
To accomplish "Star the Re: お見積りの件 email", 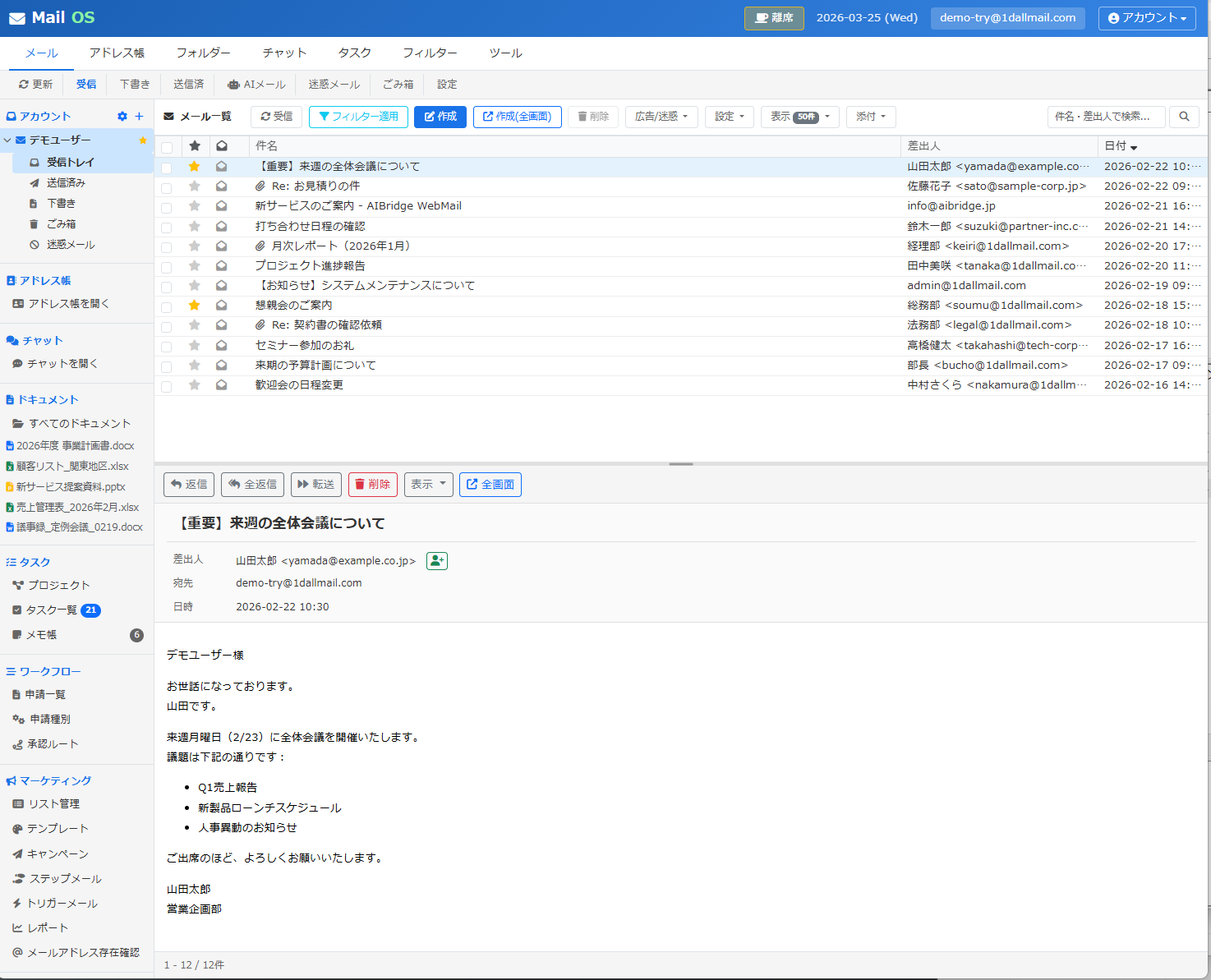I will [195, 186].
